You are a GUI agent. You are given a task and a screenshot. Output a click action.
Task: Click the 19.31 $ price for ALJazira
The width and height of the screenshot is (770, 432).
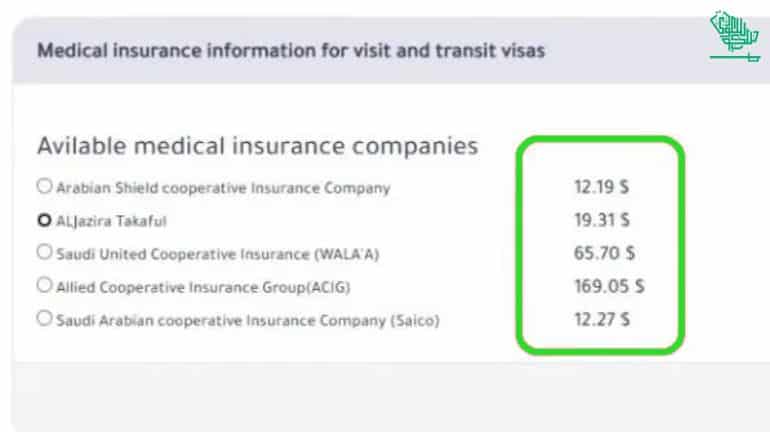point(601,220)
